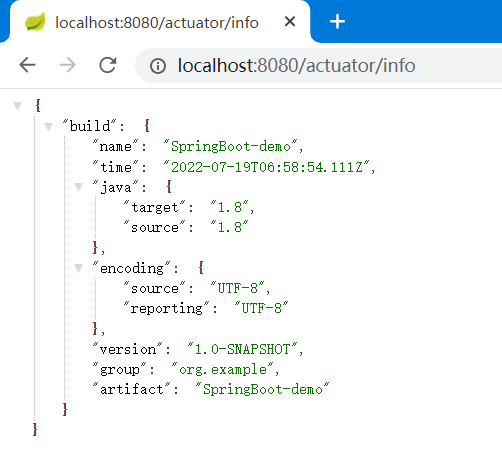Reload the actuator info page
The width and height of the screenshot is (502, 450).
point(108,65)
